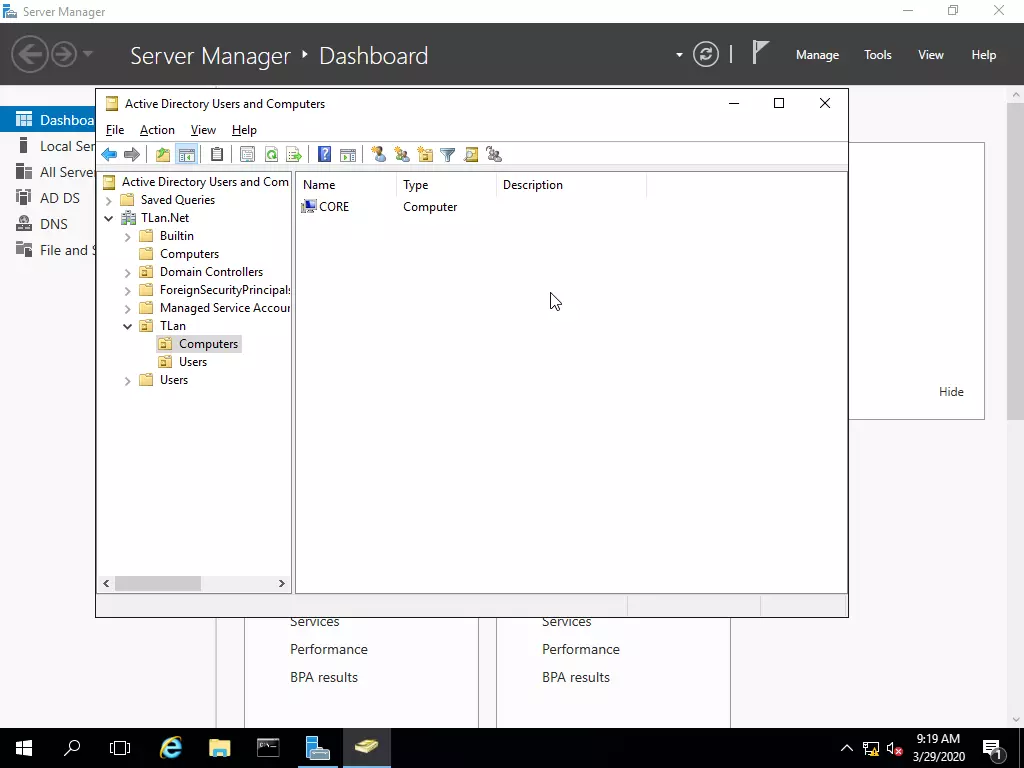
Task: Open File Explorer from the taskbar
Action: click(219, 748)
